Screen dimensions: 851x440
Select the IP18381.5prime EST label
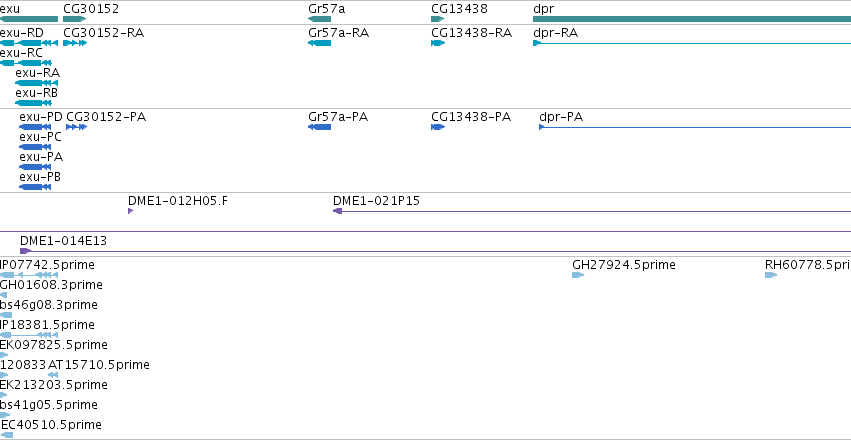point(47,325)
